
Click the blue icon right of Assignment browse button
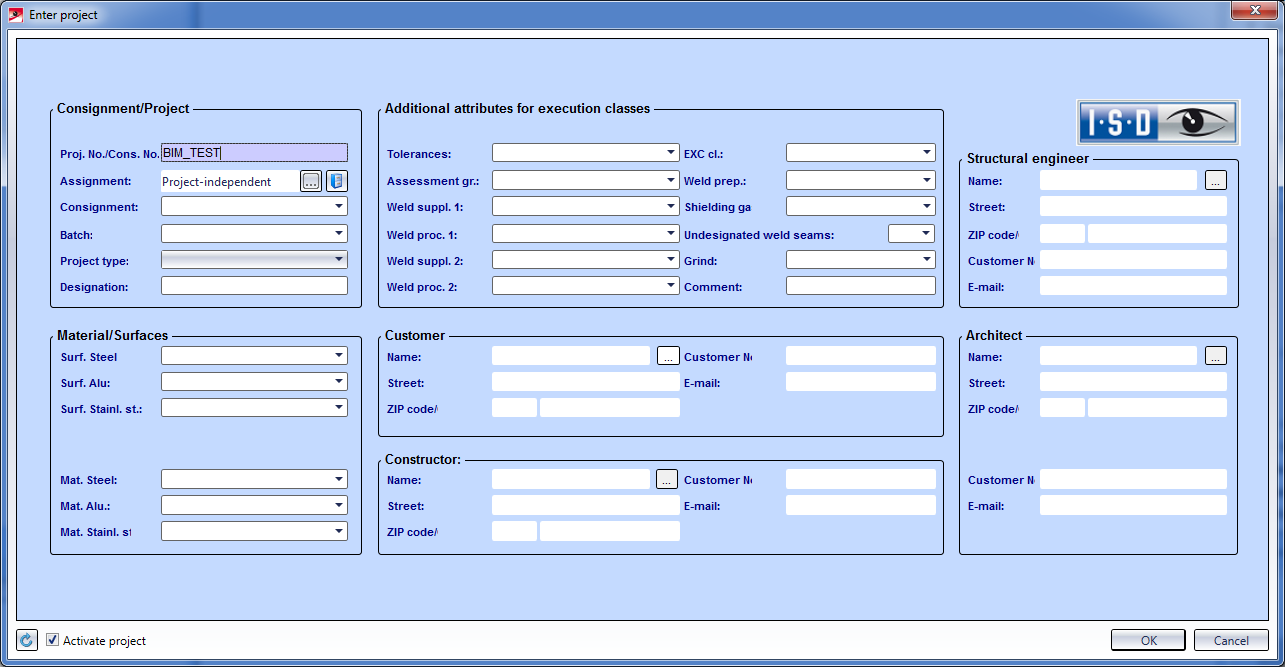click(x=336, y=181)
